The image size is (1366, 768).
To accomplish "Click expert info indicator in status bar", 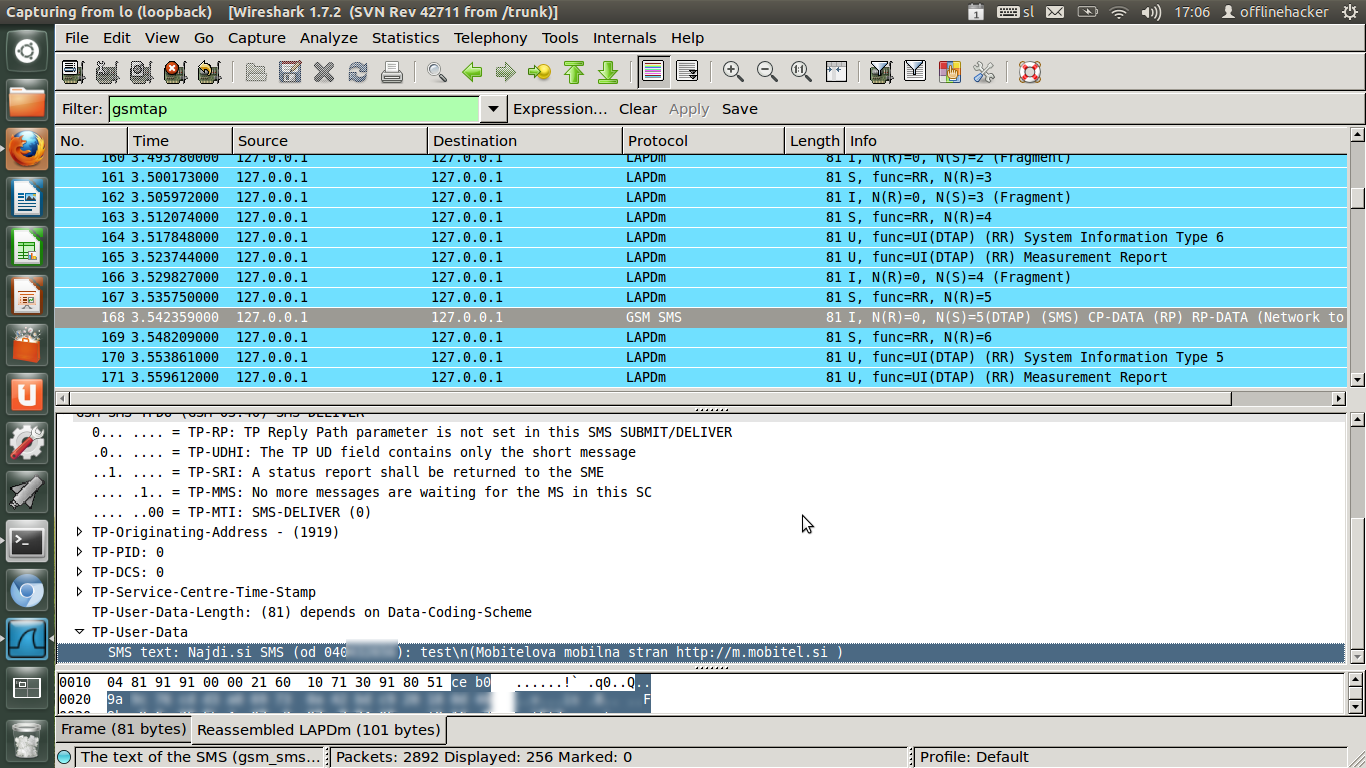I will click(65, 757).
